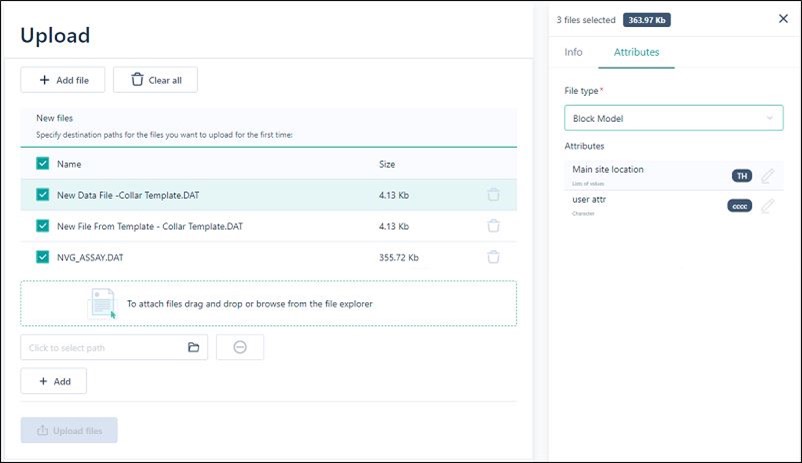Delete the New Data File -Collar Template.DAT row
The image size is (802, 463).
[x=493, y=195]
